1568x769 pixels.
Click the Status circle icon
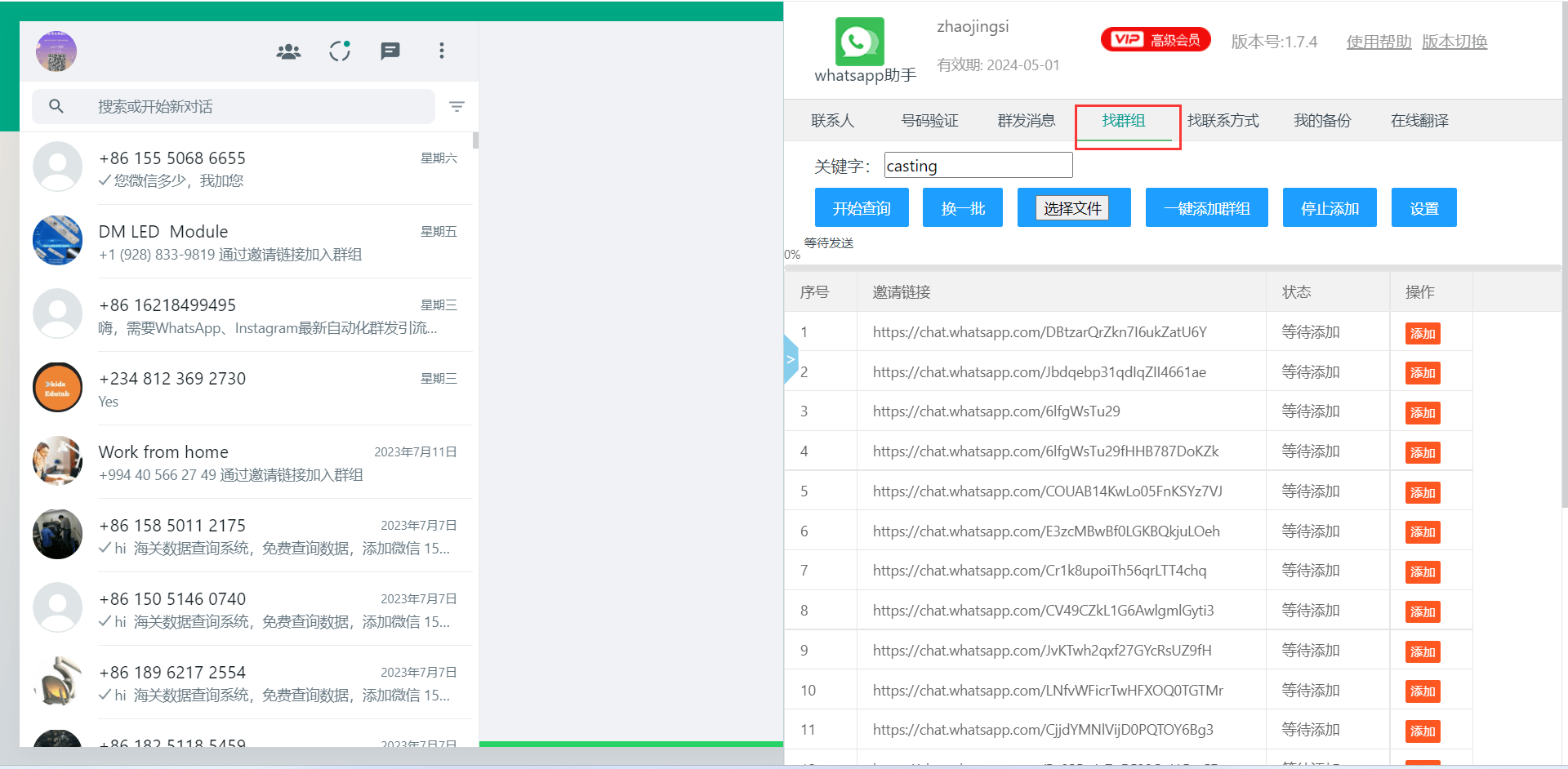click(340, 51)
